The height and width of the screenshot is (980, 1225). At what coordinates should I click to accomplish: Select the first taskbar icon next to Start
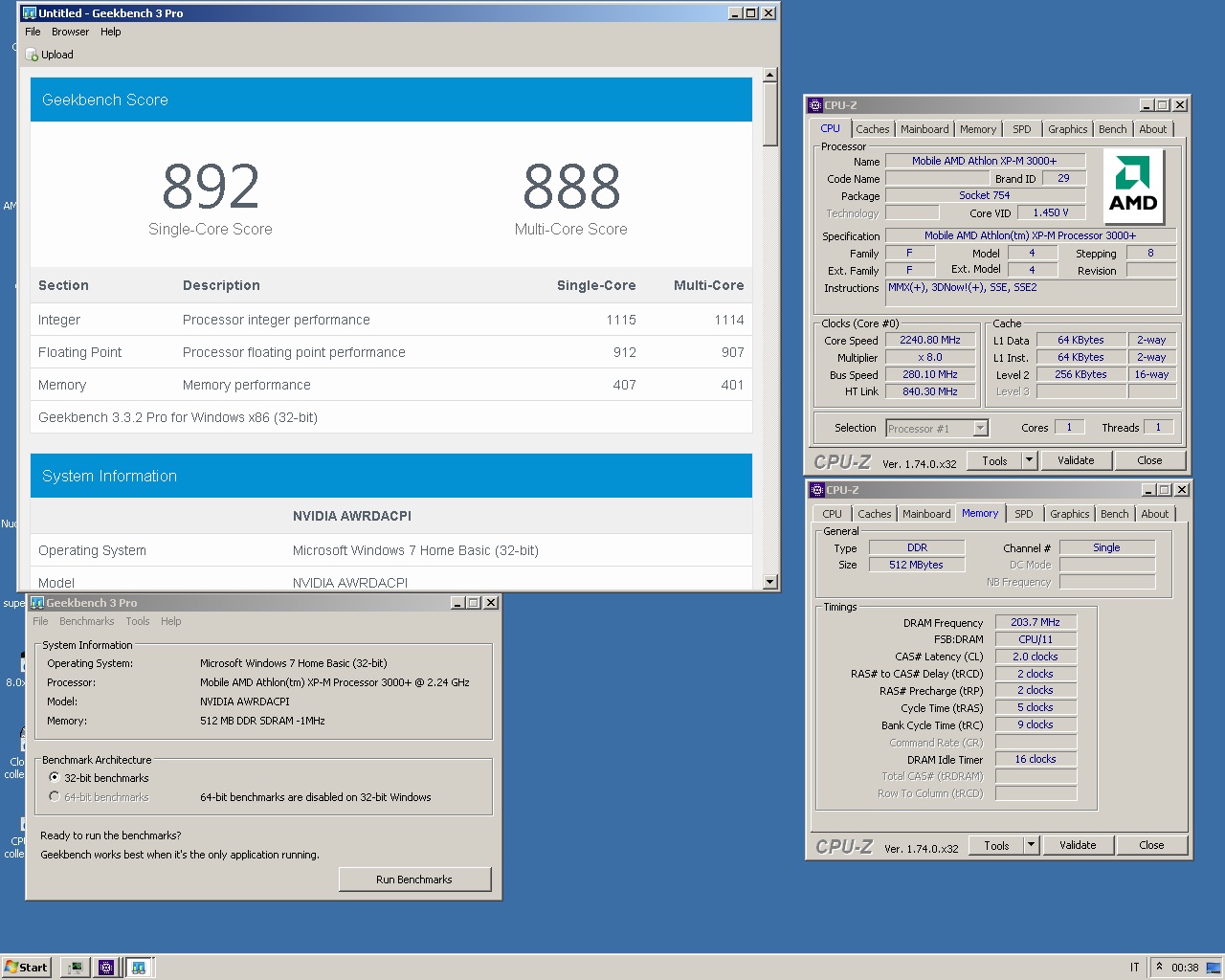(x=75, y=968)
